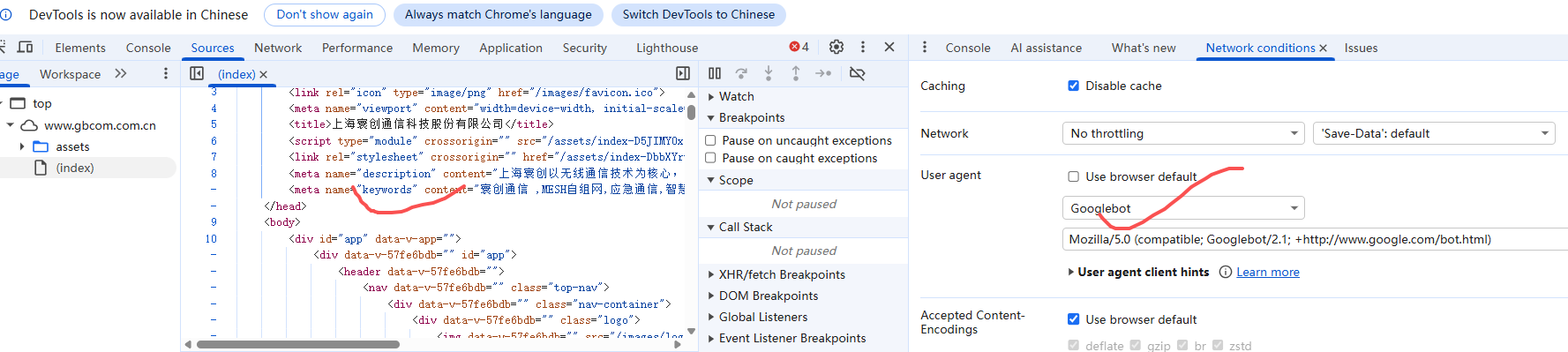The image size is (1568, 352).
Task: Click the Step debugger button
Action: tap(823, 73)
